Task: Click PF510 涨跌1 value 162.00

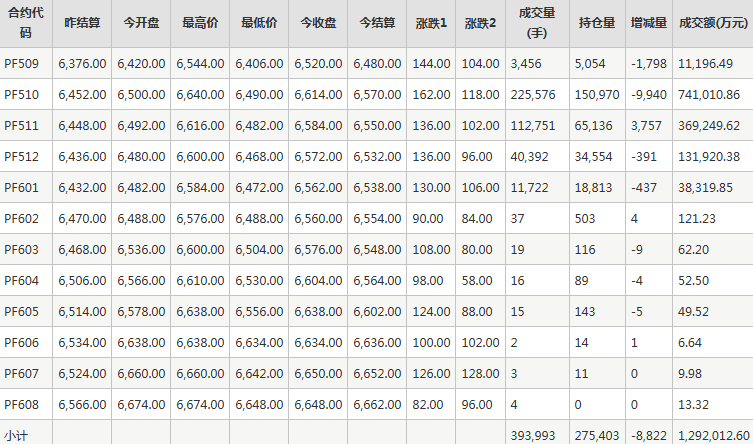Action: tap(431, 95)
